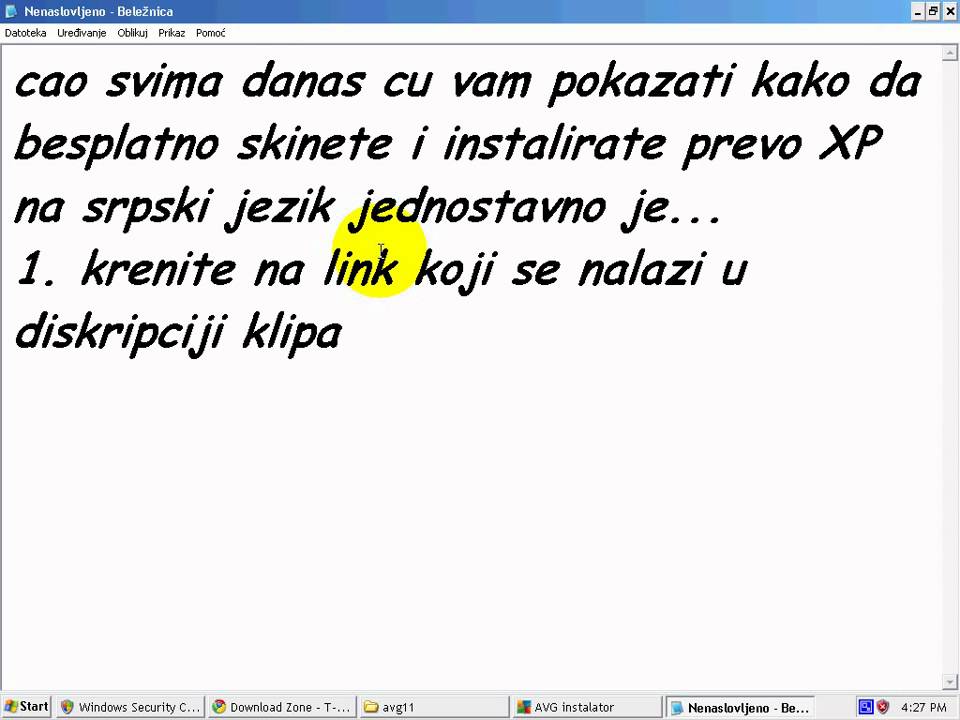Click the word 'instalirate' in the text
The width and height of the screenshot is (960, 720).
coord(555,146)
